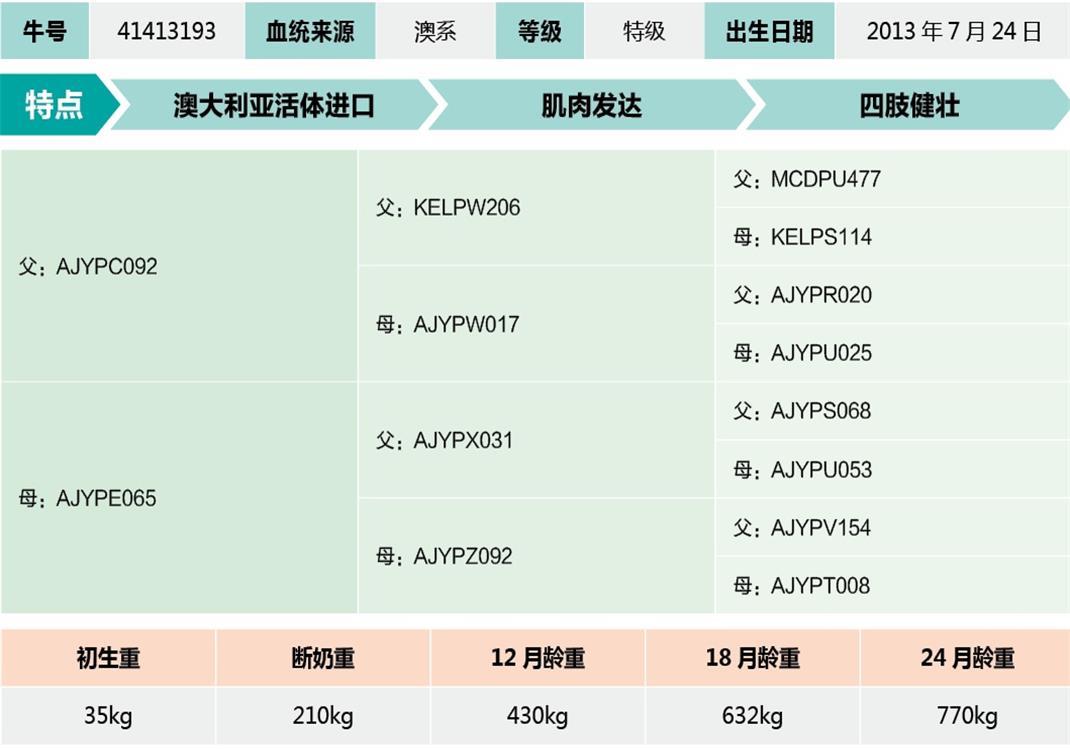The width and height of the screenshot is (1070, 750).
Task: Select the birth date 2013年7月24日
Action: [953, 31]
